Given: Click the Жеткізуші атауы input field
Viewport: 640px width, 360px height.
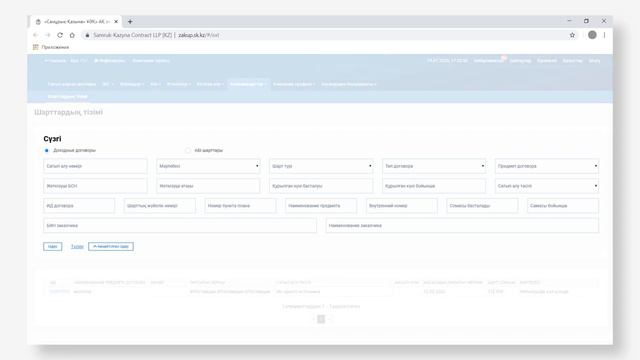Looking at the screenshot, I should [x=208, y=186].
